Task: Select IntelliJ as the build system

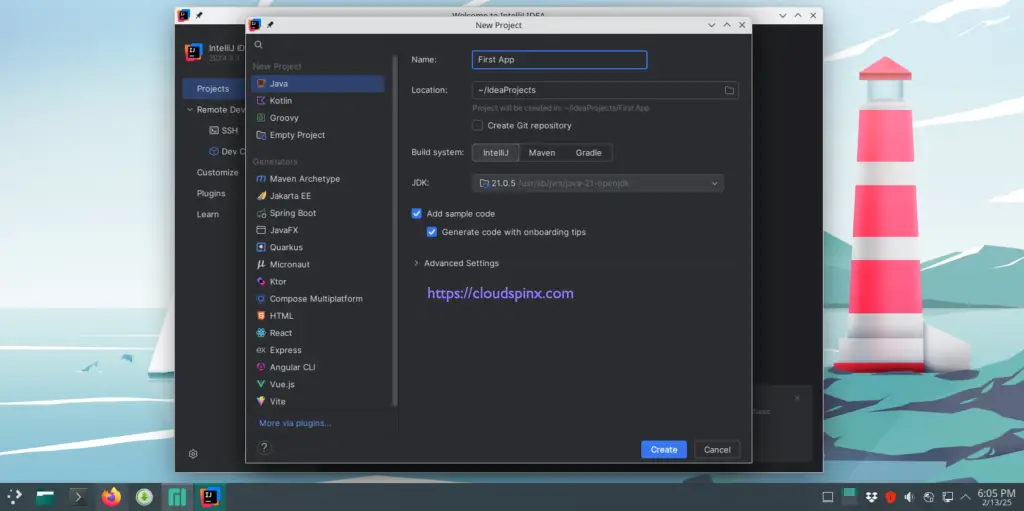Action: (496, 153)
